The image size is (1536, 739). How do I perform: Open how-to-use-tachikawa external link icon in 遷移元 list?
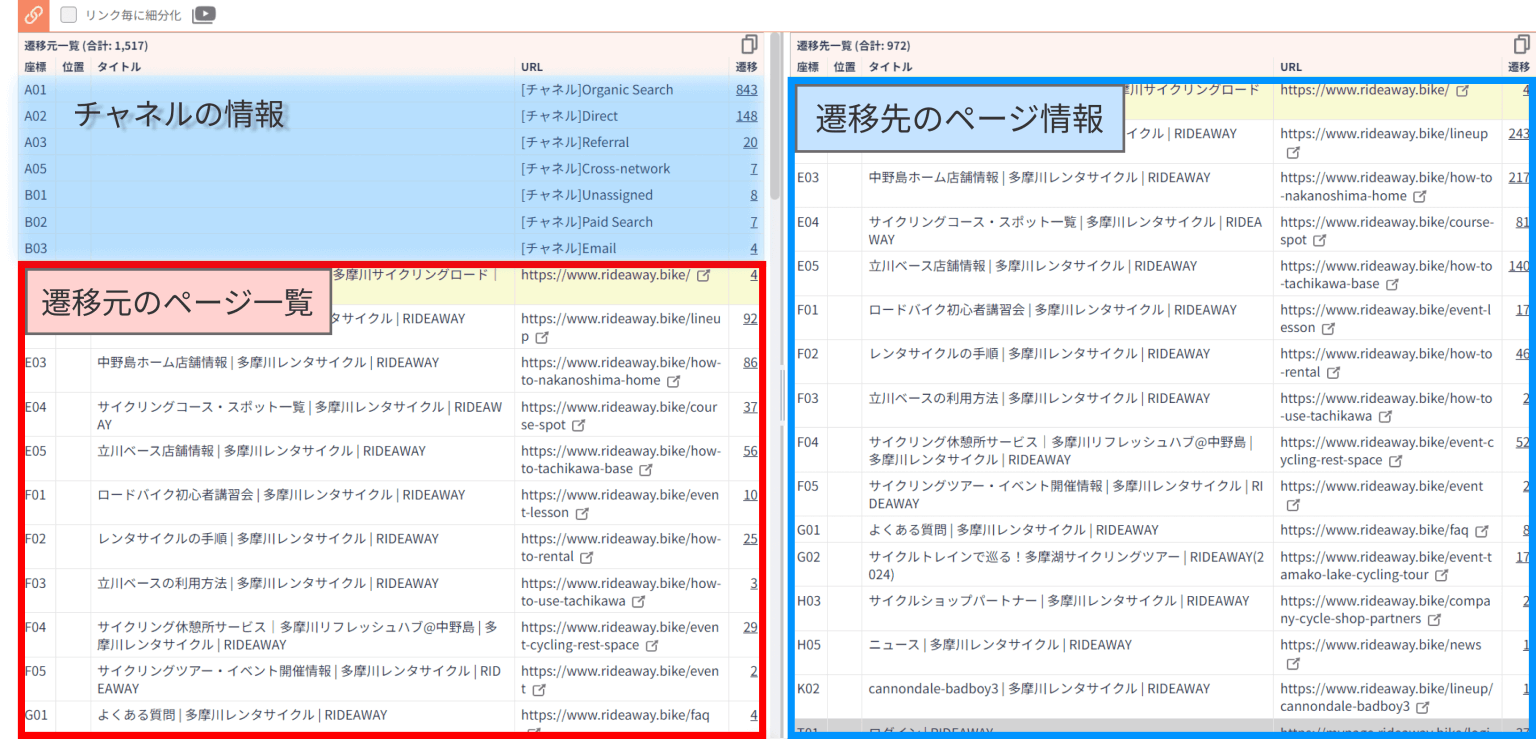(x=638, y=601)
